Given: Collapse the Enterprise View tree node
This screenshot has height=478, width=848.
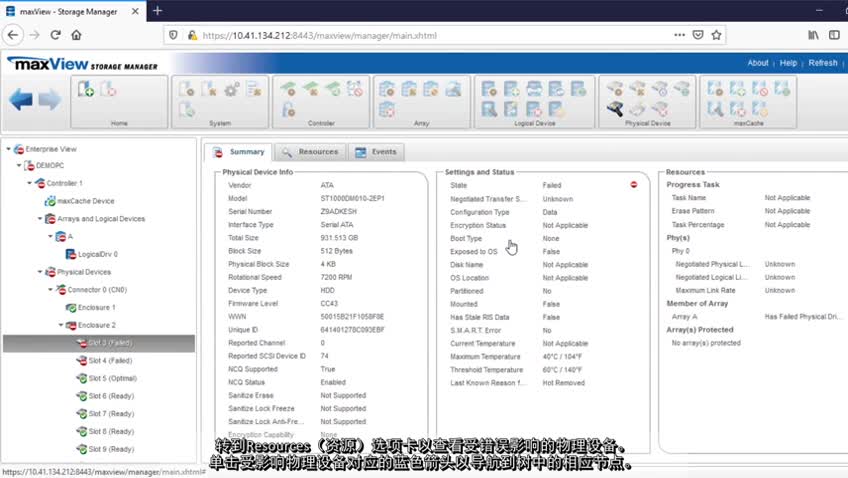Looking at the screenshot, I should pos(9,149).
